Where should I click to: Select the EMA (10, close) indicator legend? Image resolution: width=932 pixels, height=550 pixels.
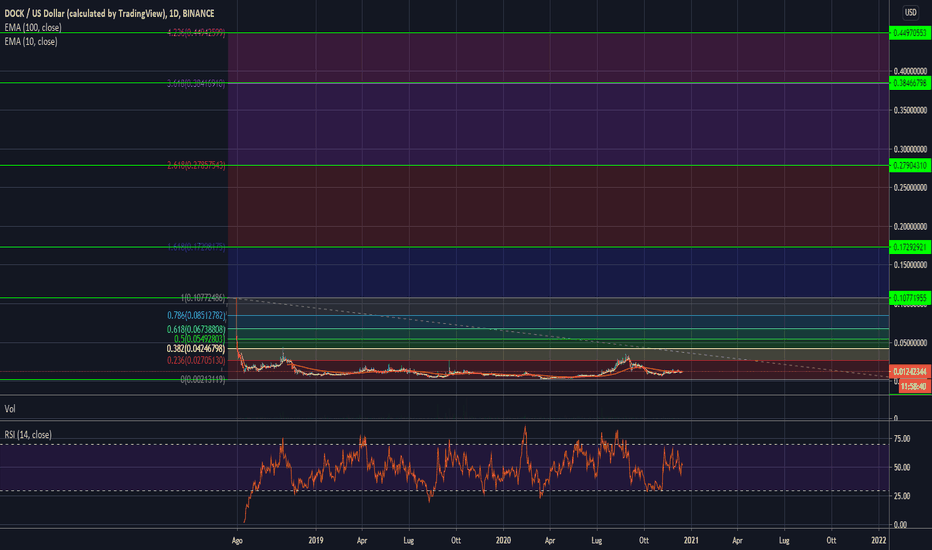(x=31, y=42)
